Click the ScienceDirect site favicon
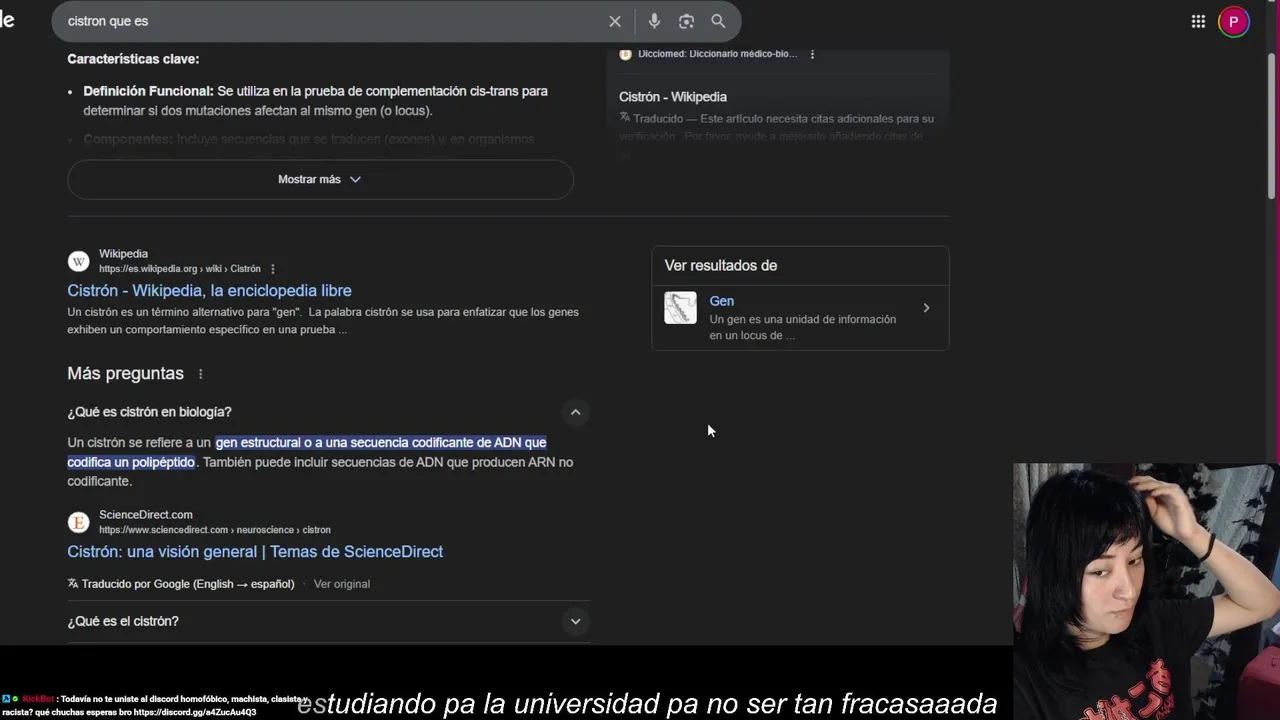1280x720 pixels. pyautogui.click(x=78, y=522)
